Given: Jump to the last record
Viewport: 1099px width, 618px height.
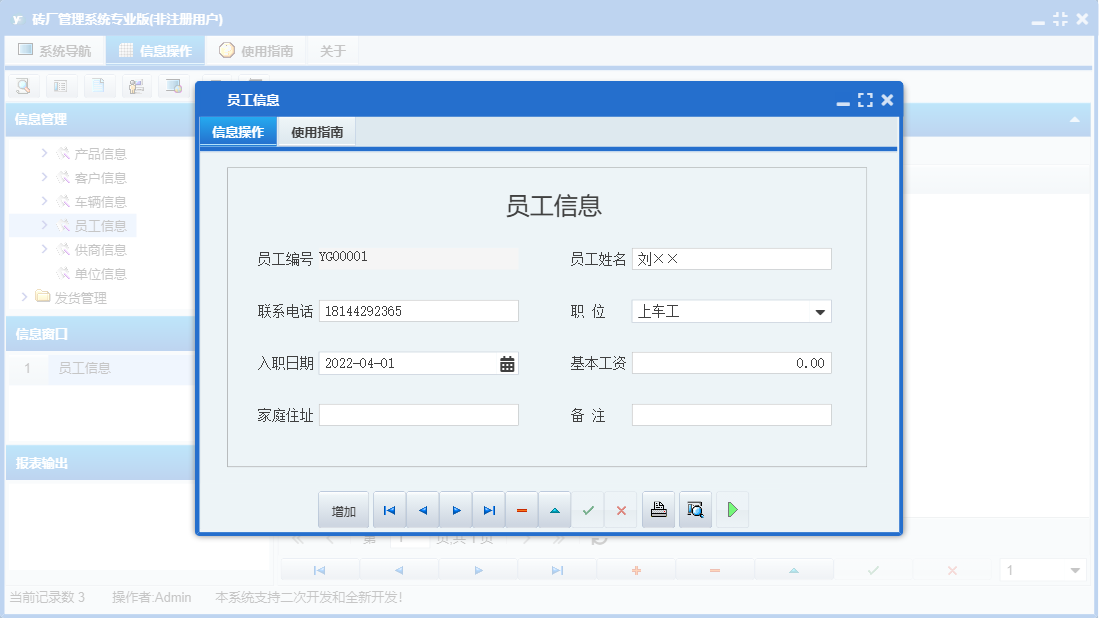Looking at the screenshot, I should click(488, 510).
